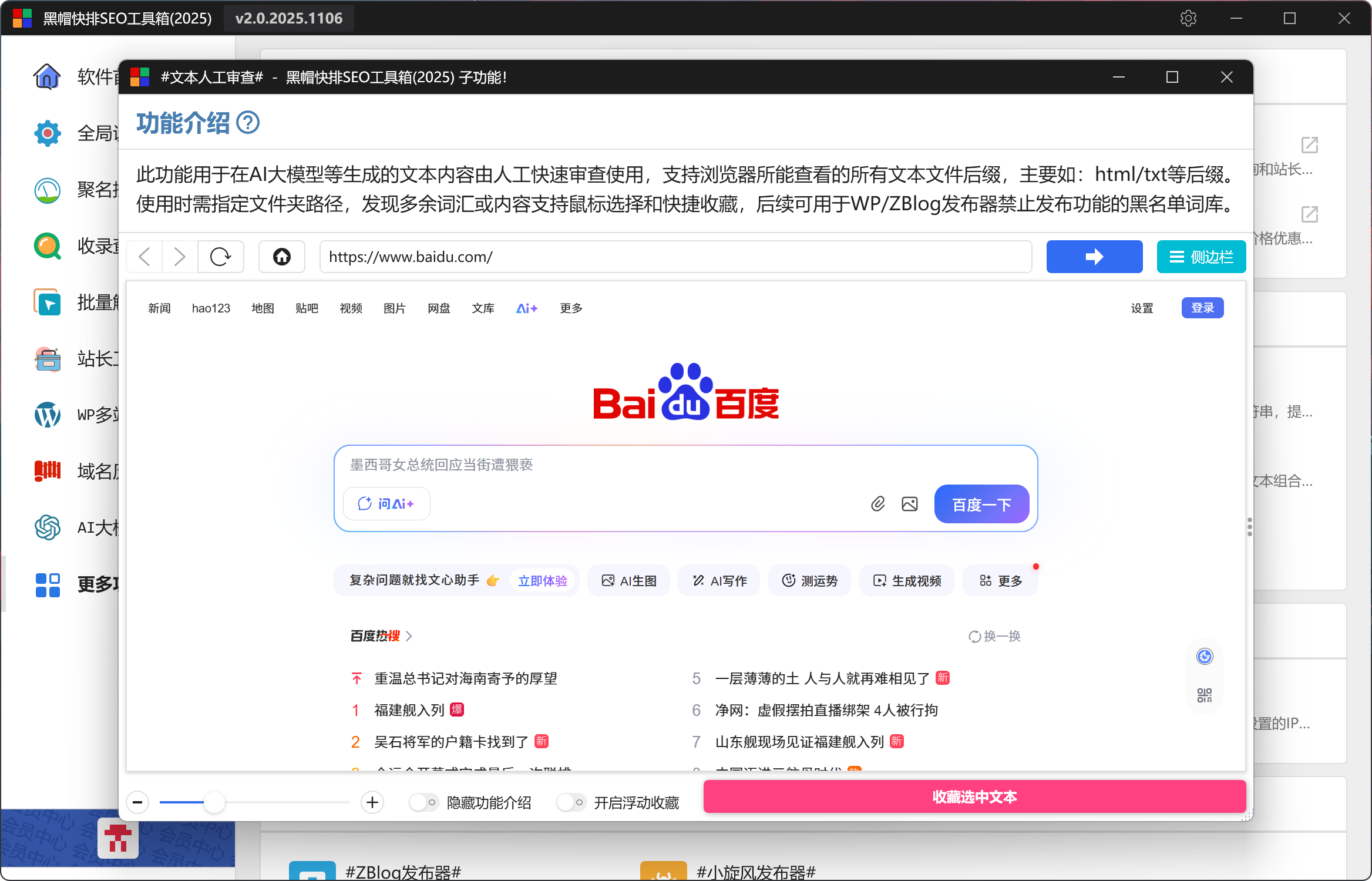Image resolution: width=1372 pixels, height=881 pixels.
Task: Expand the 更多 AI tools menu
Action: pyautogui.click(x=1001, y=581)
